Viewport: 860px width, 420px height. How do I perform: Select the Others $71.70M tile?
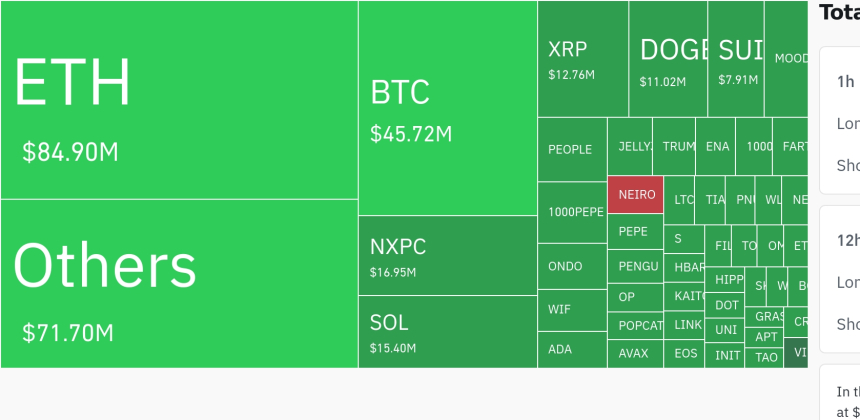(x=179, y=284)
